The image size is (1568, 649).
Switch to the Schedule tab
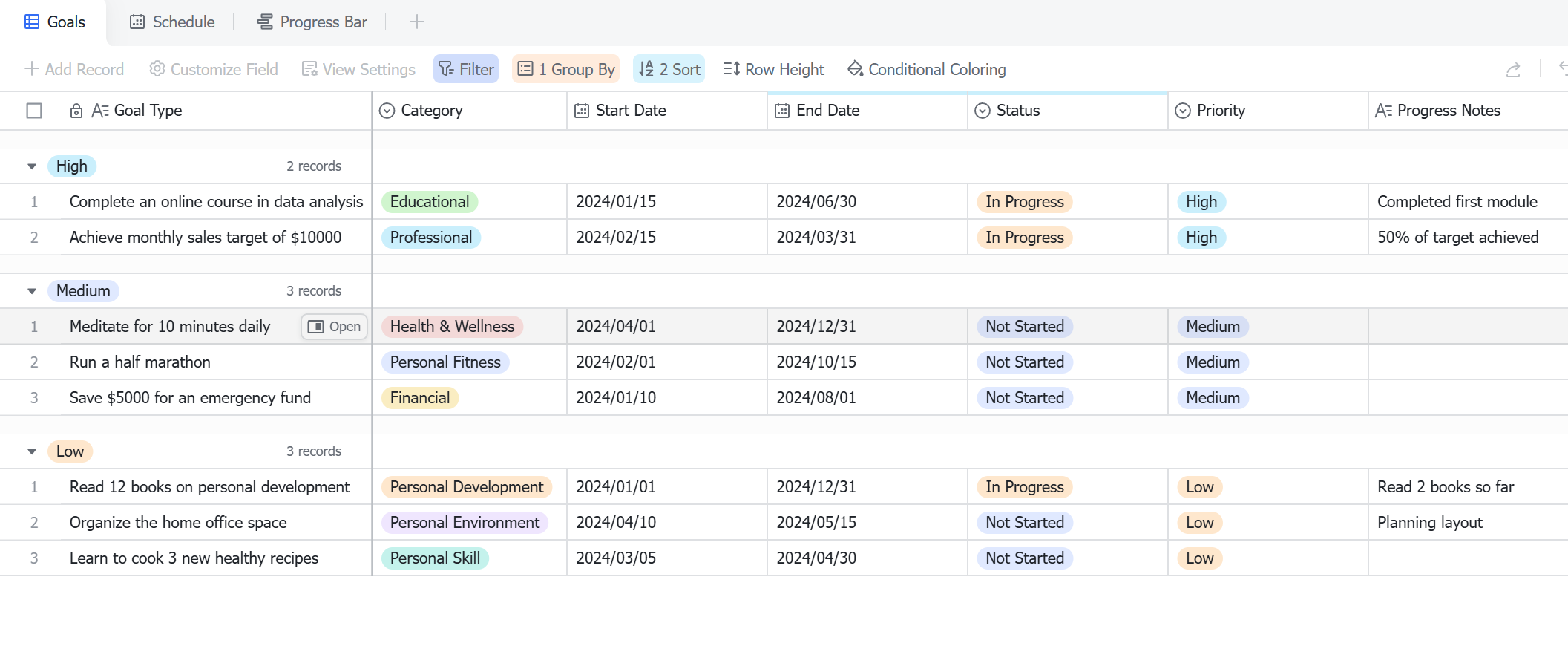[x=172, y=22]
